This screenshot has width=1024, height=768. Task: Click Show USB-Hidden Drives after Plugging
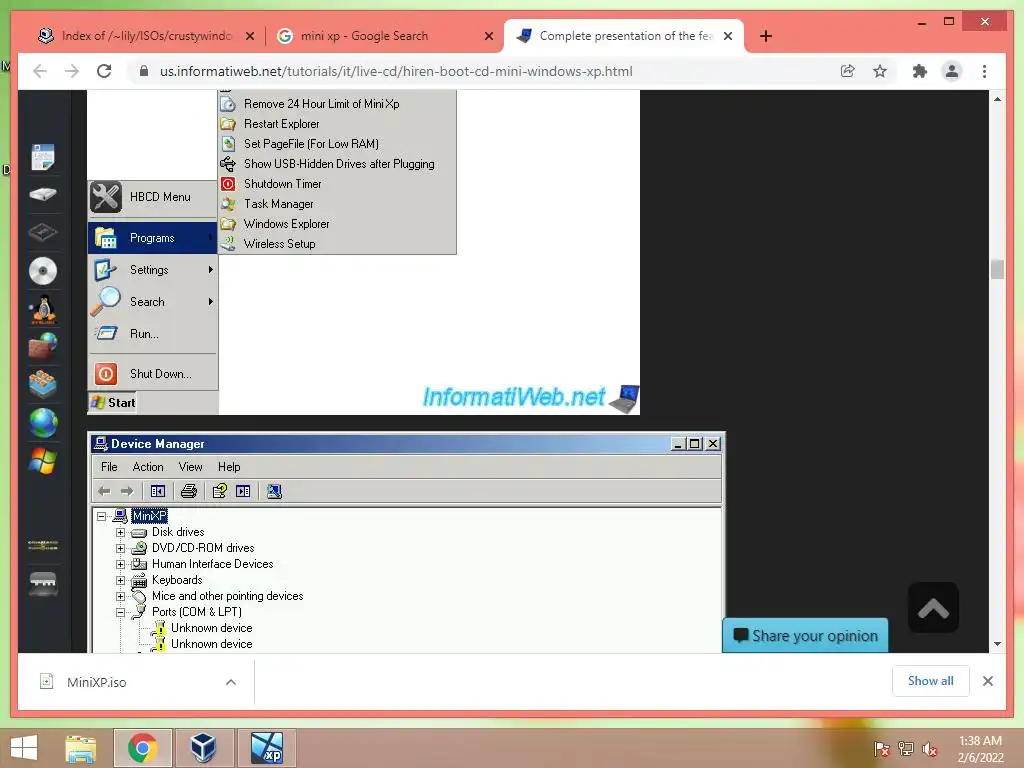(337, 164)
